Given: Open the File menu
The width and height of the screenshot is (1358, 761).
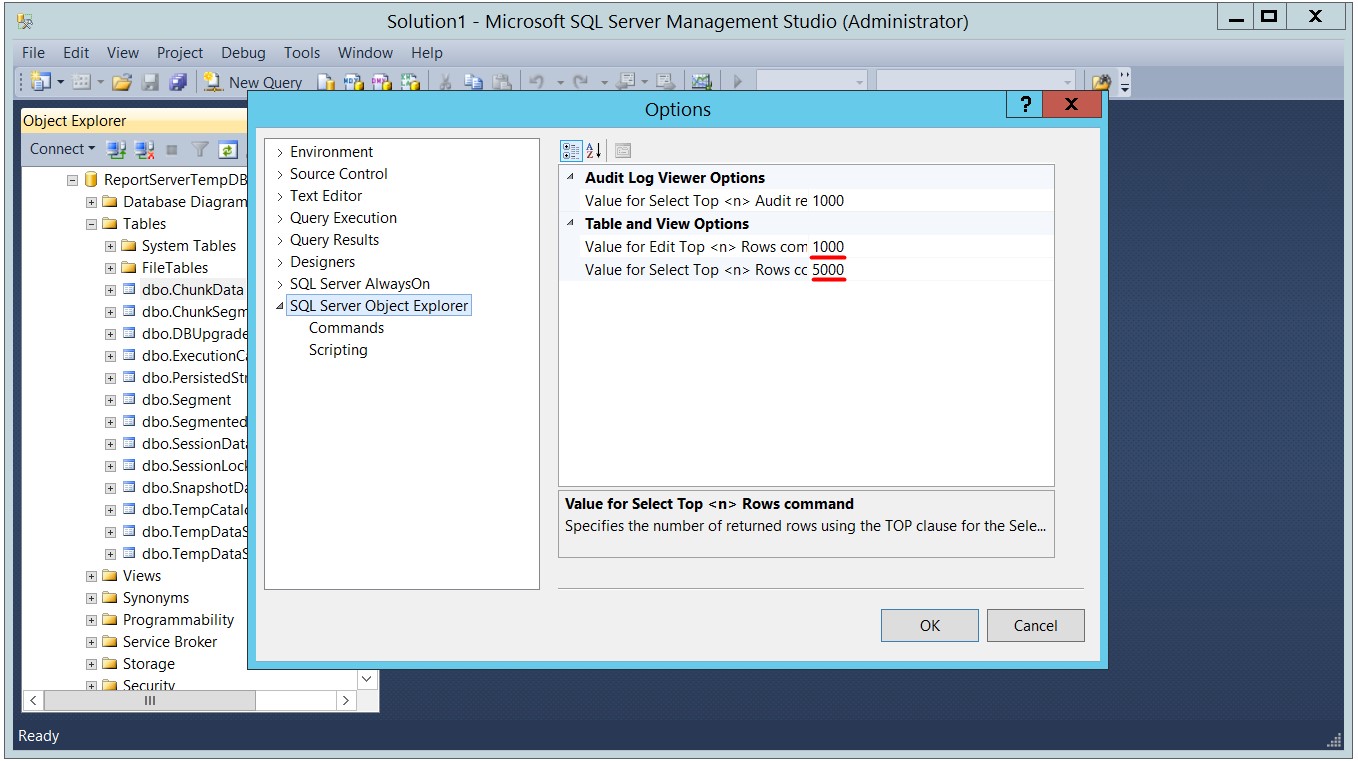Looking at the screenshot, I should point(33,52).
